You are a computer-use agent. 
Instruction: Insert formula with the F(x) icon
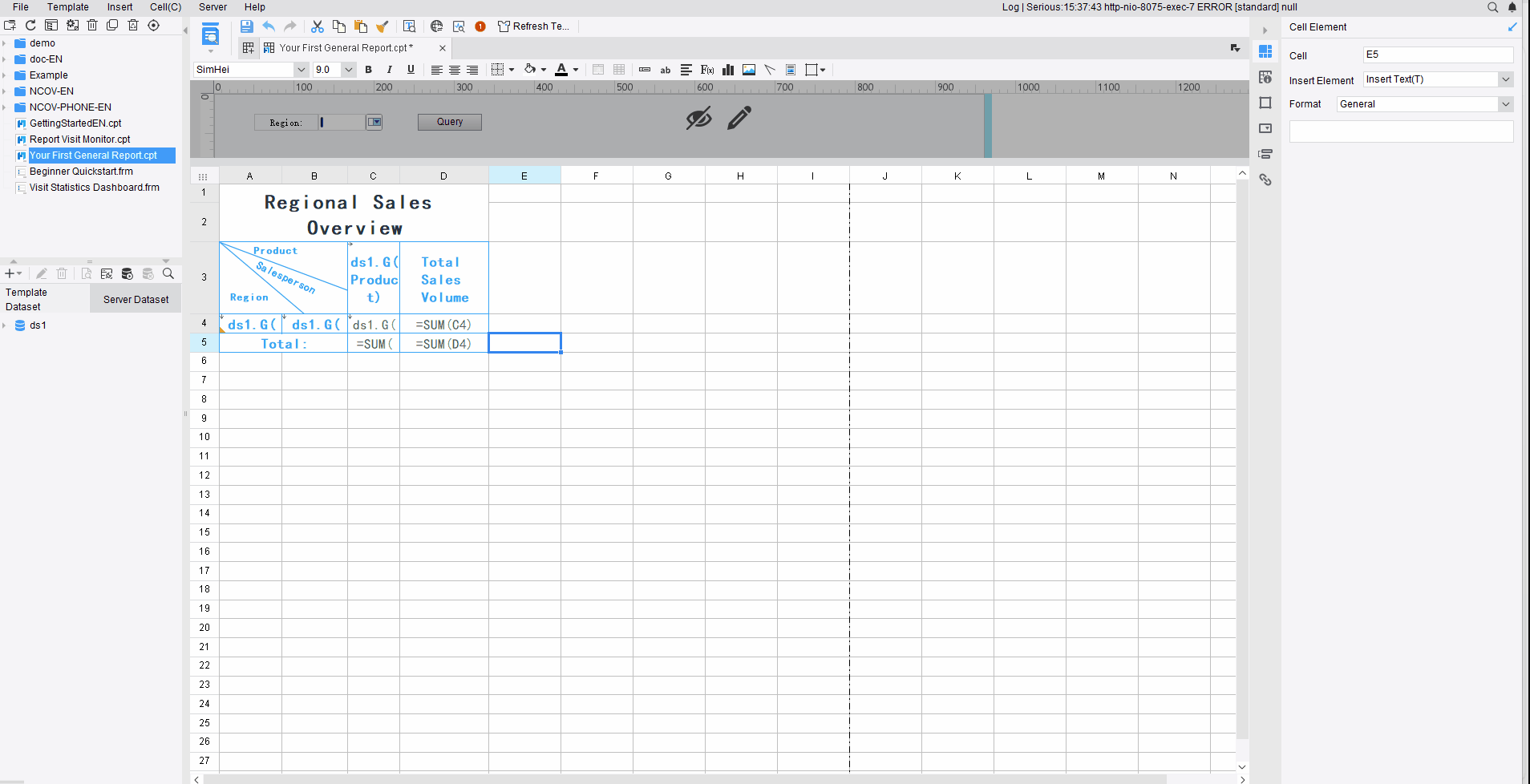click(707, 70)
